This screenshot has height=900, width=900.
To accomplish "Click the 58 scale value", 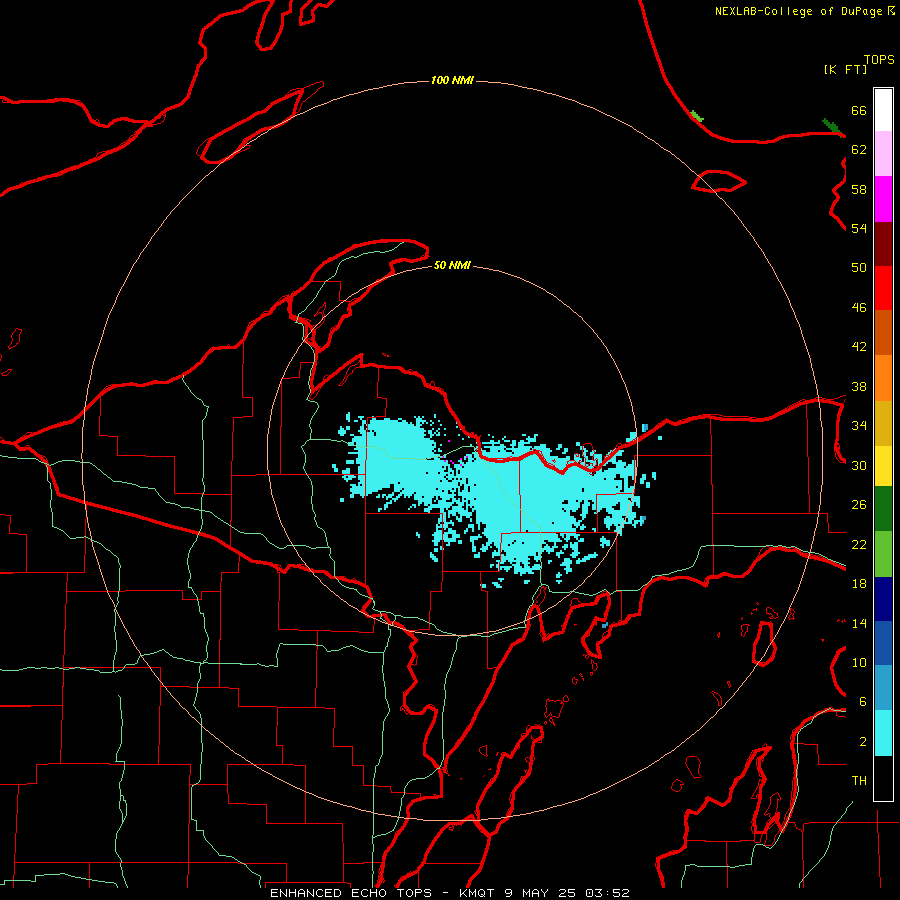I will [859, 189].
